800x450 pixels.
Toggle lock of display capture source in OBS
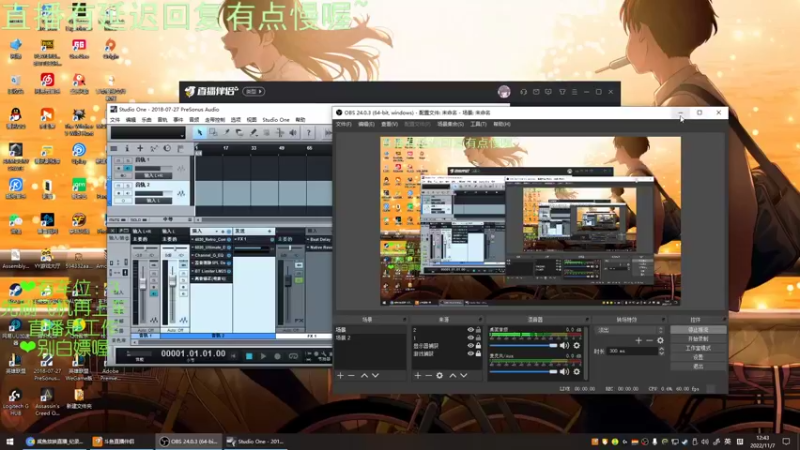479,345
